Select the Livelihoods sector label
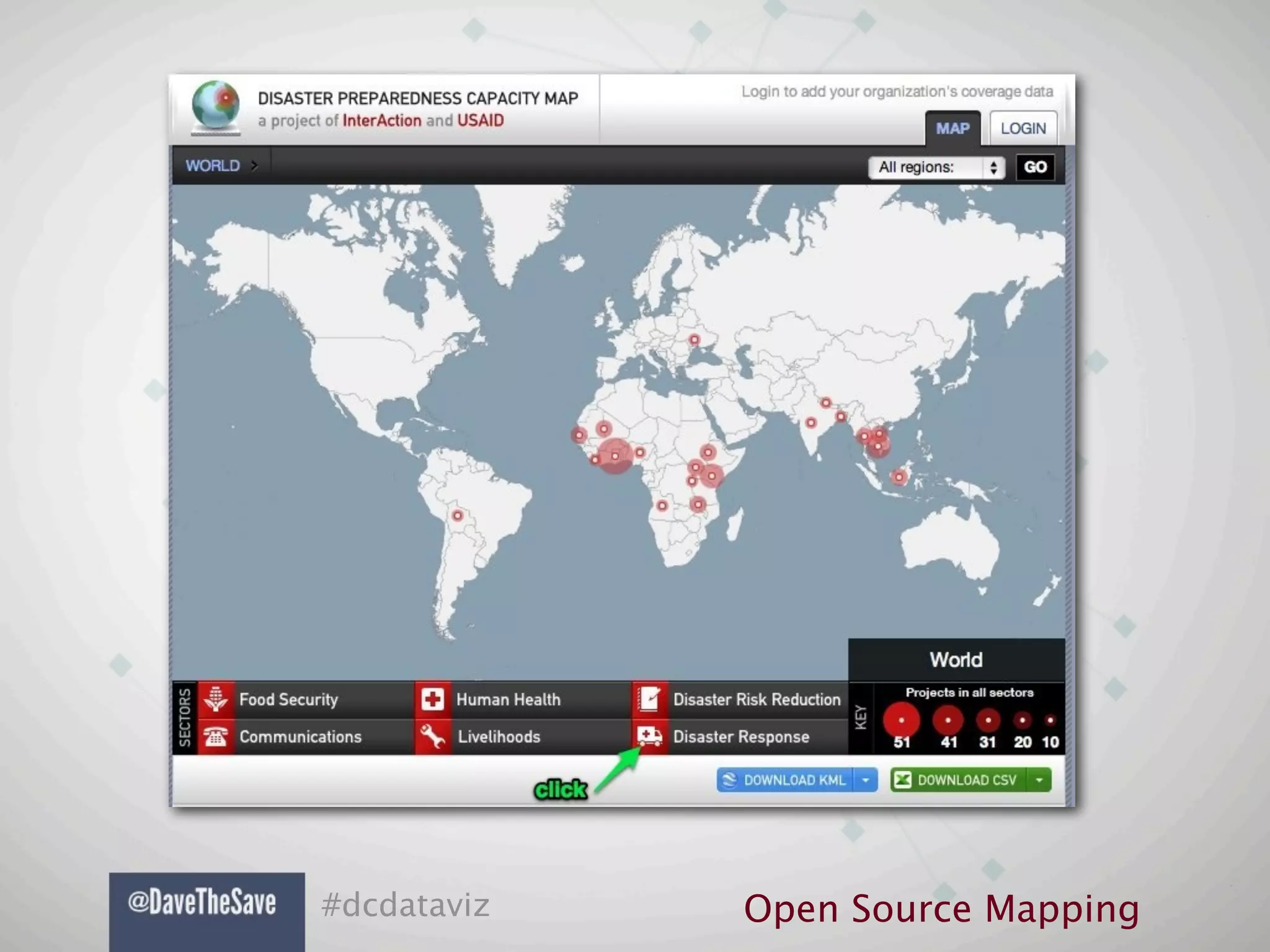The height and width of the screenshot is (952, 1270). (499, 736)
